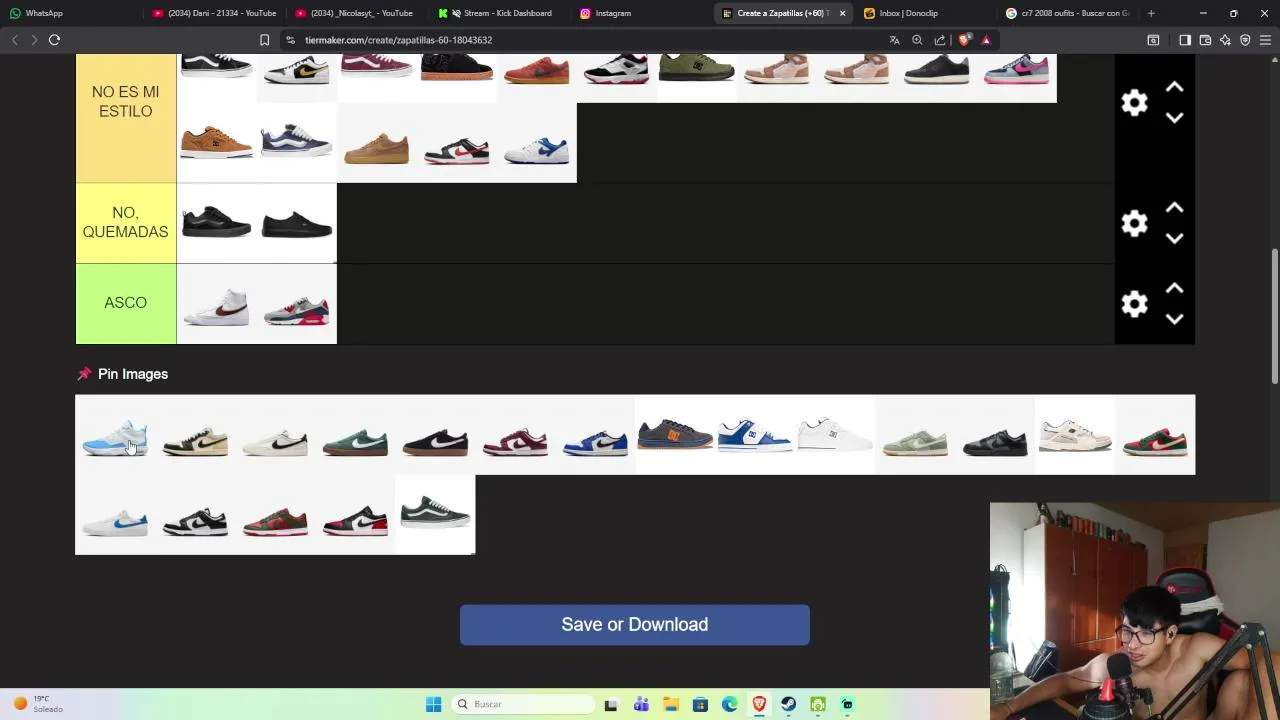
Task: Pick the royal blue and white Nike Dunk in pool
Action: tap(595, 435)
